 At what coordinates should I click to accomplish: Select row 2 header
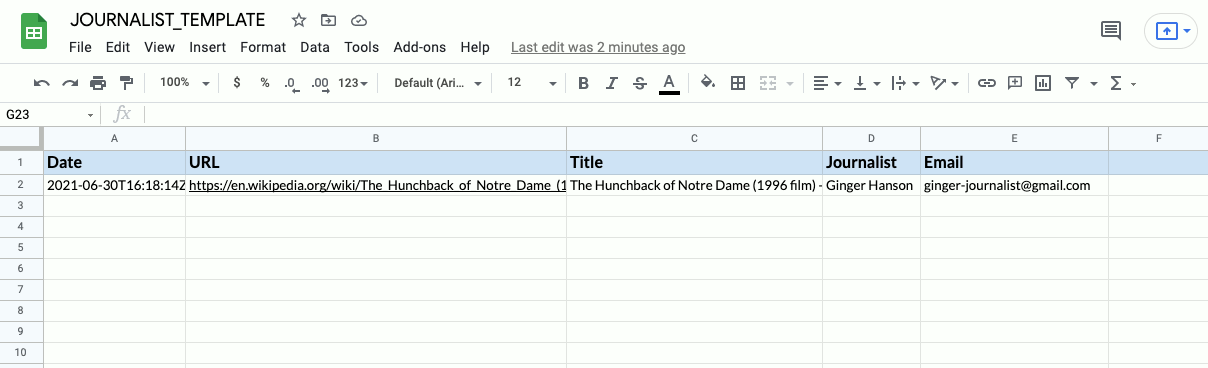[20, 185]
